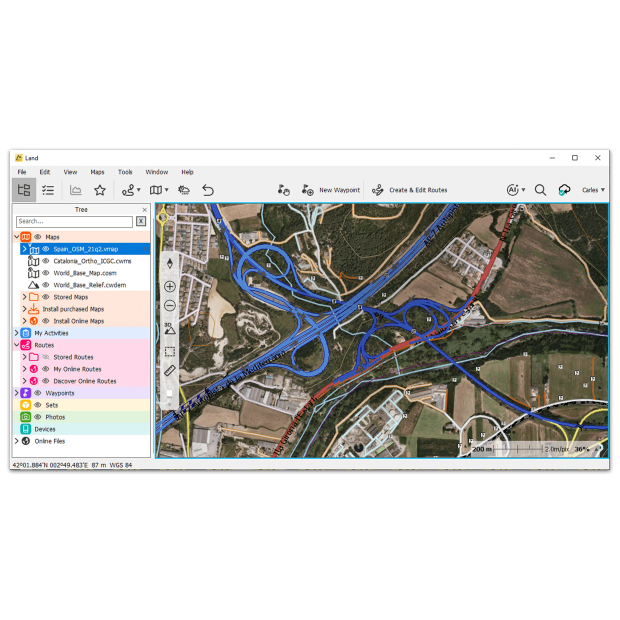
Task: Show hidden Stored Routes
Action: (46, 357)
